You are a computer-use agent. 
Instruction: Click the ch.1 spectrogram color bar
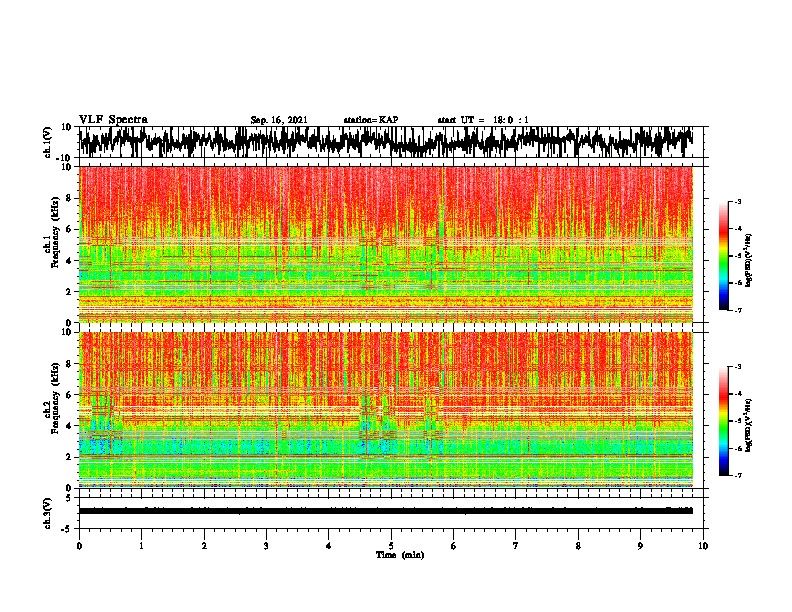(723, 256)
